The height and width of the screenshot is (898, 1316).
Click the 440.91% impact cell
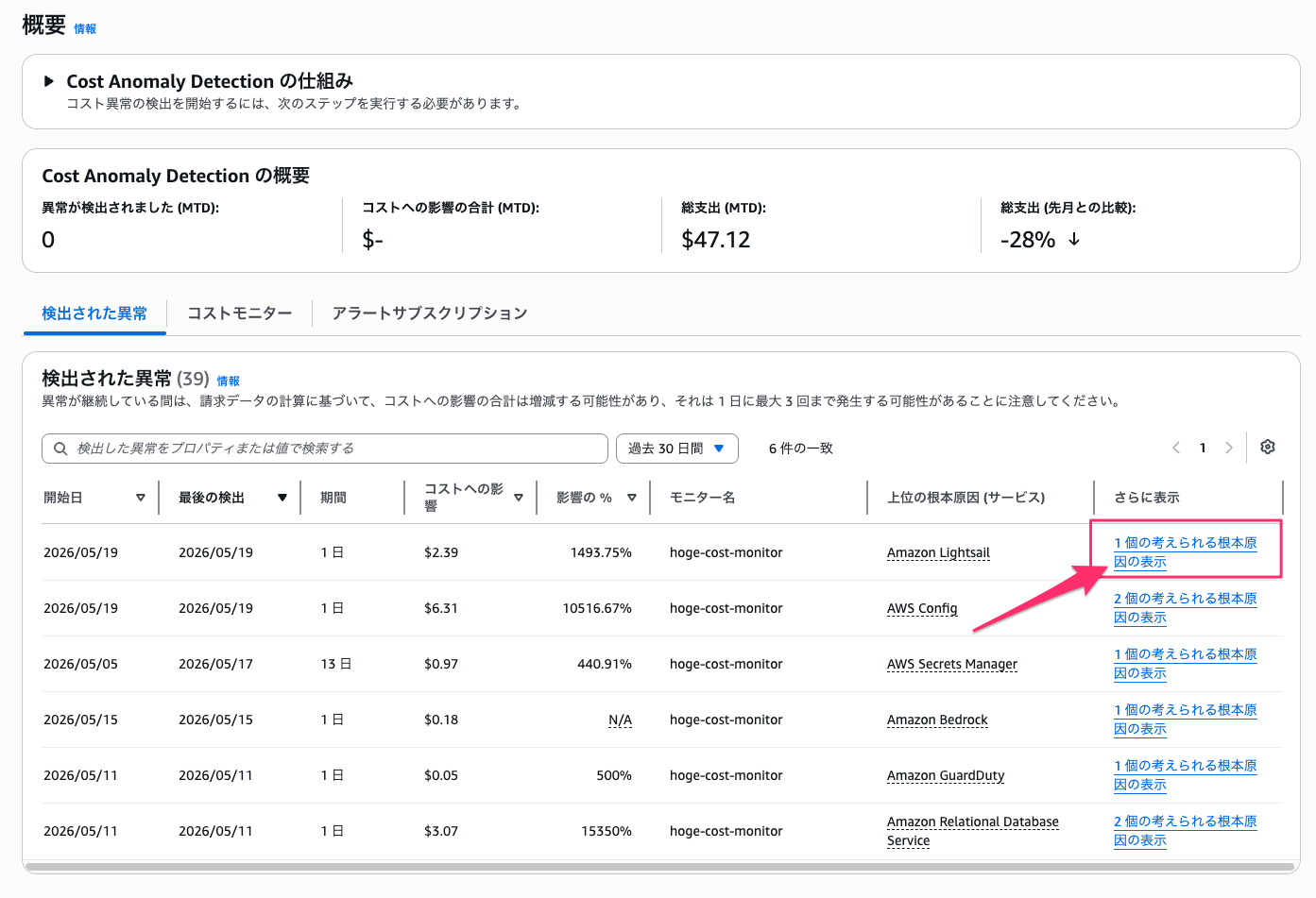click(x=605, y=664)
